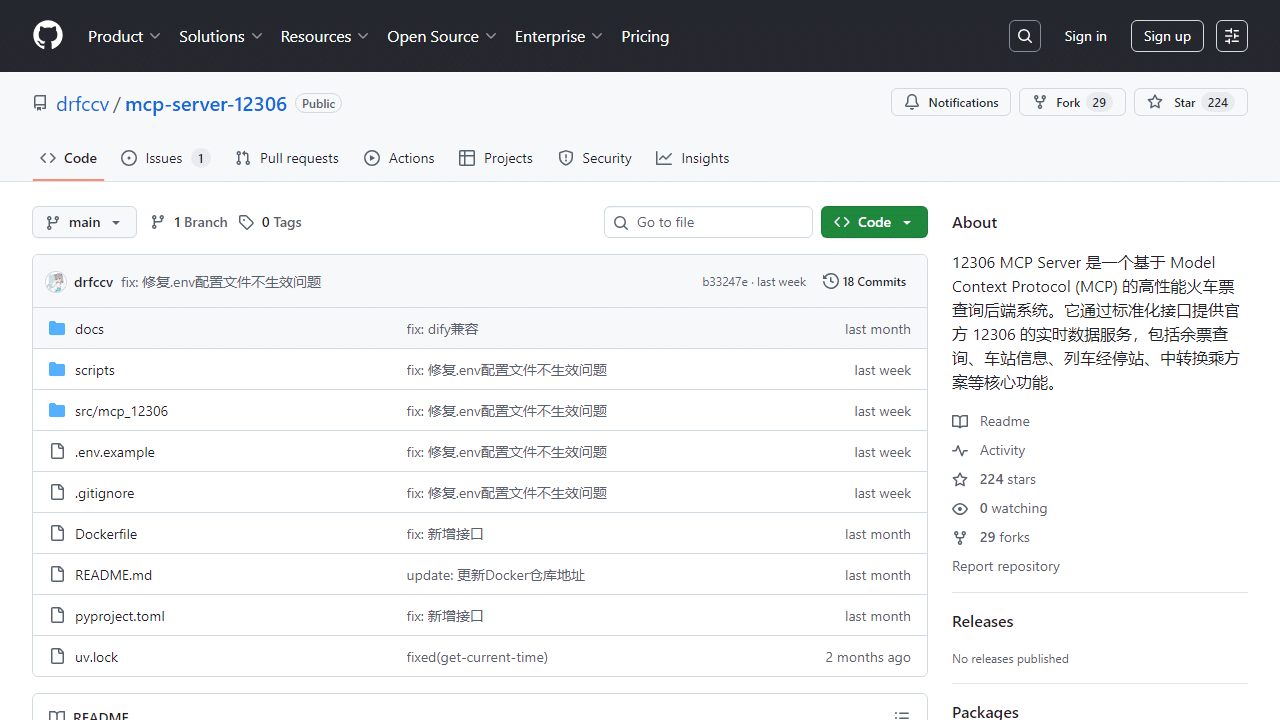The width and height of the screenshot is (1280, 720).
Task: Click the branch icon next to 1 Branch
Action: (158, 222)
